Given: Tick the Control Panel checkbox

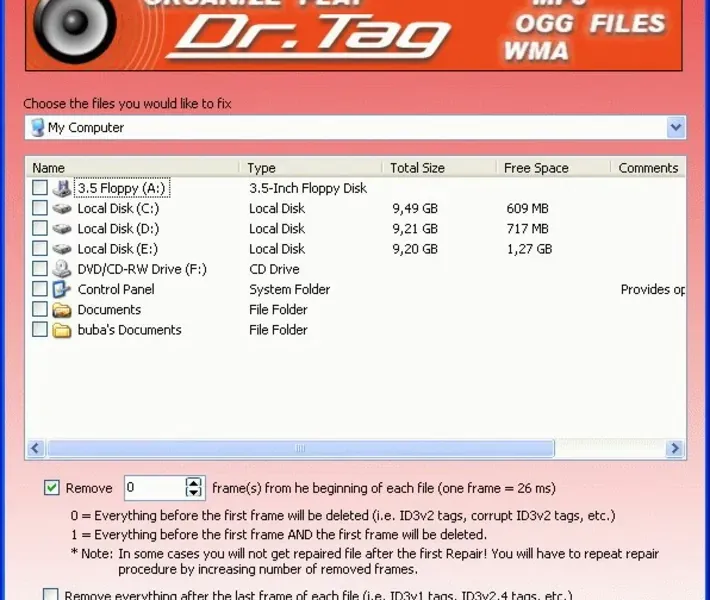Looking at the screenshot, I should [40, 288].
